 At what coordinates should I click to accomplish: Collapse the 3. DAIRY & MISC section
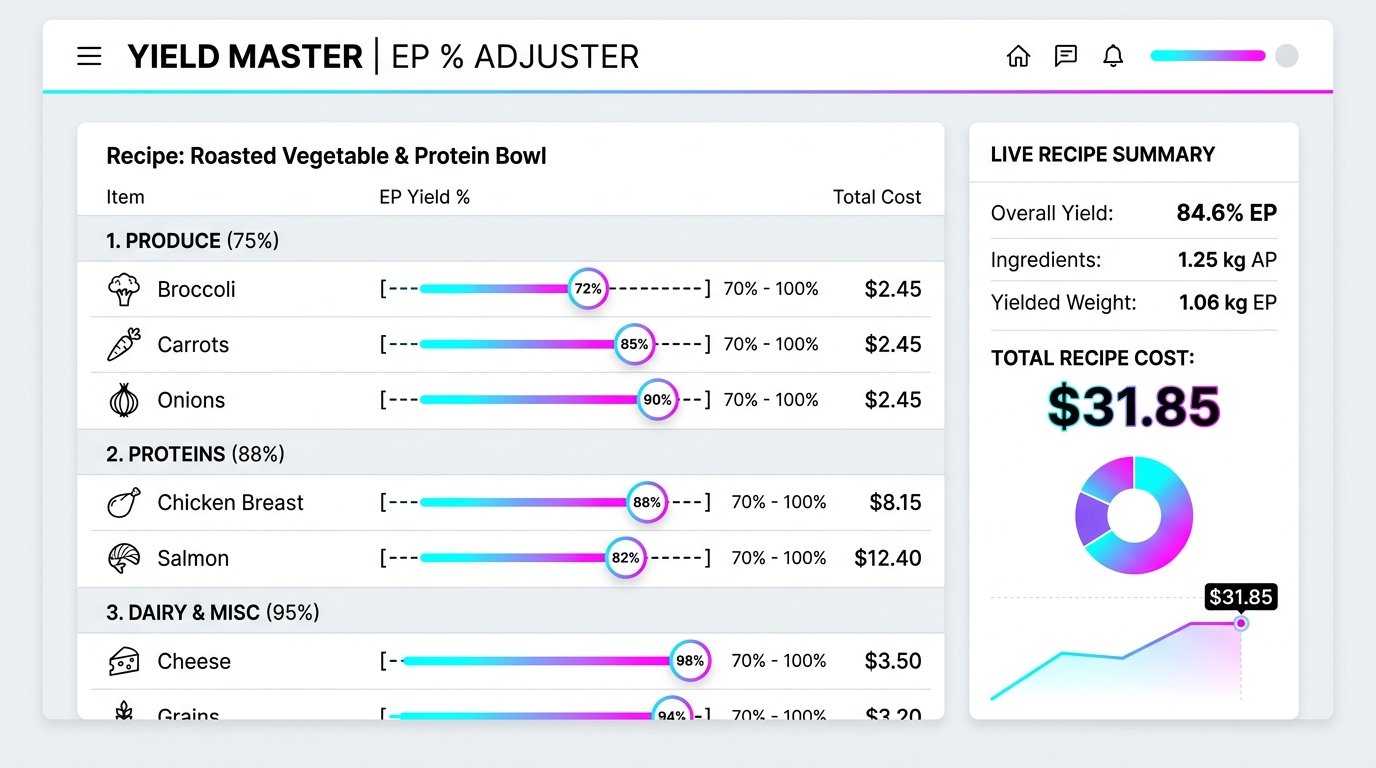tap(511, 612)
